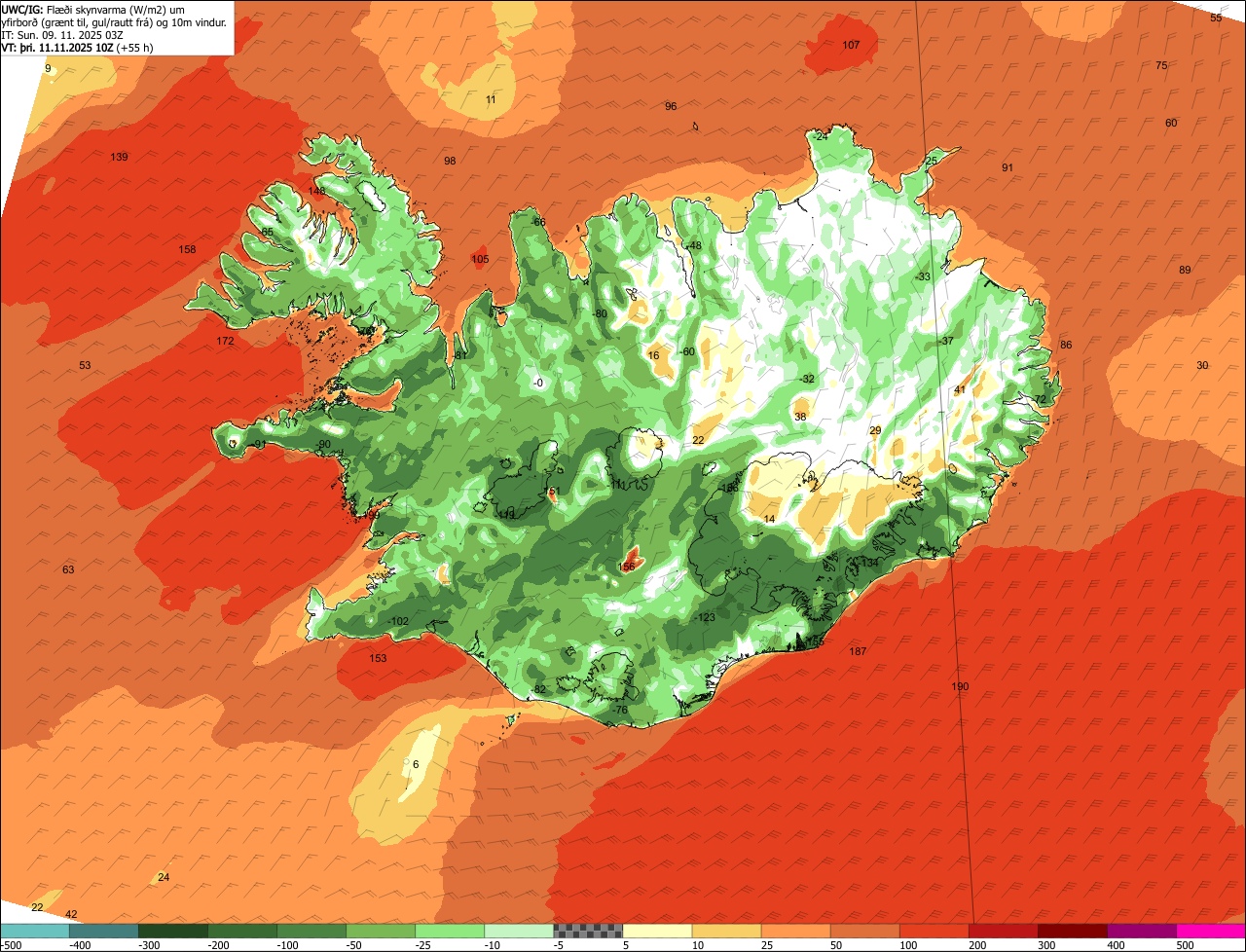
Task: Click the map value 172
Action: pyautogui.click(x=225, y=341)
